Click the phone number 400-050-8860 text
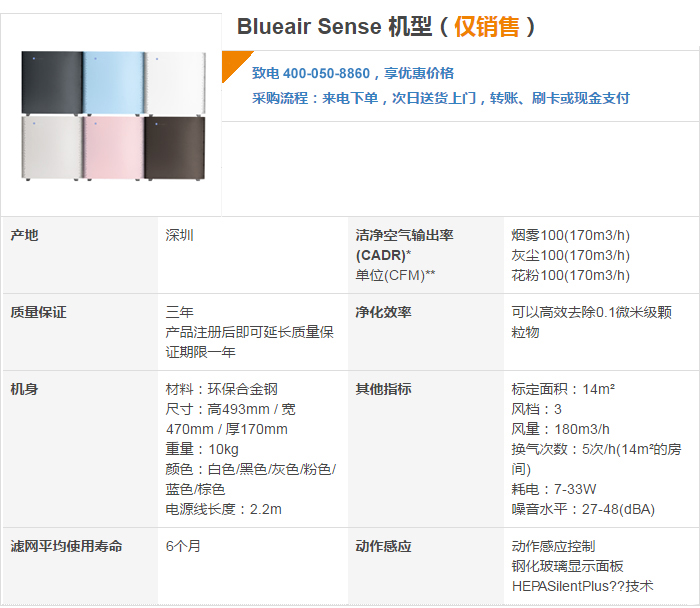This screenshot has height=608, width=700. coord(326,73)
